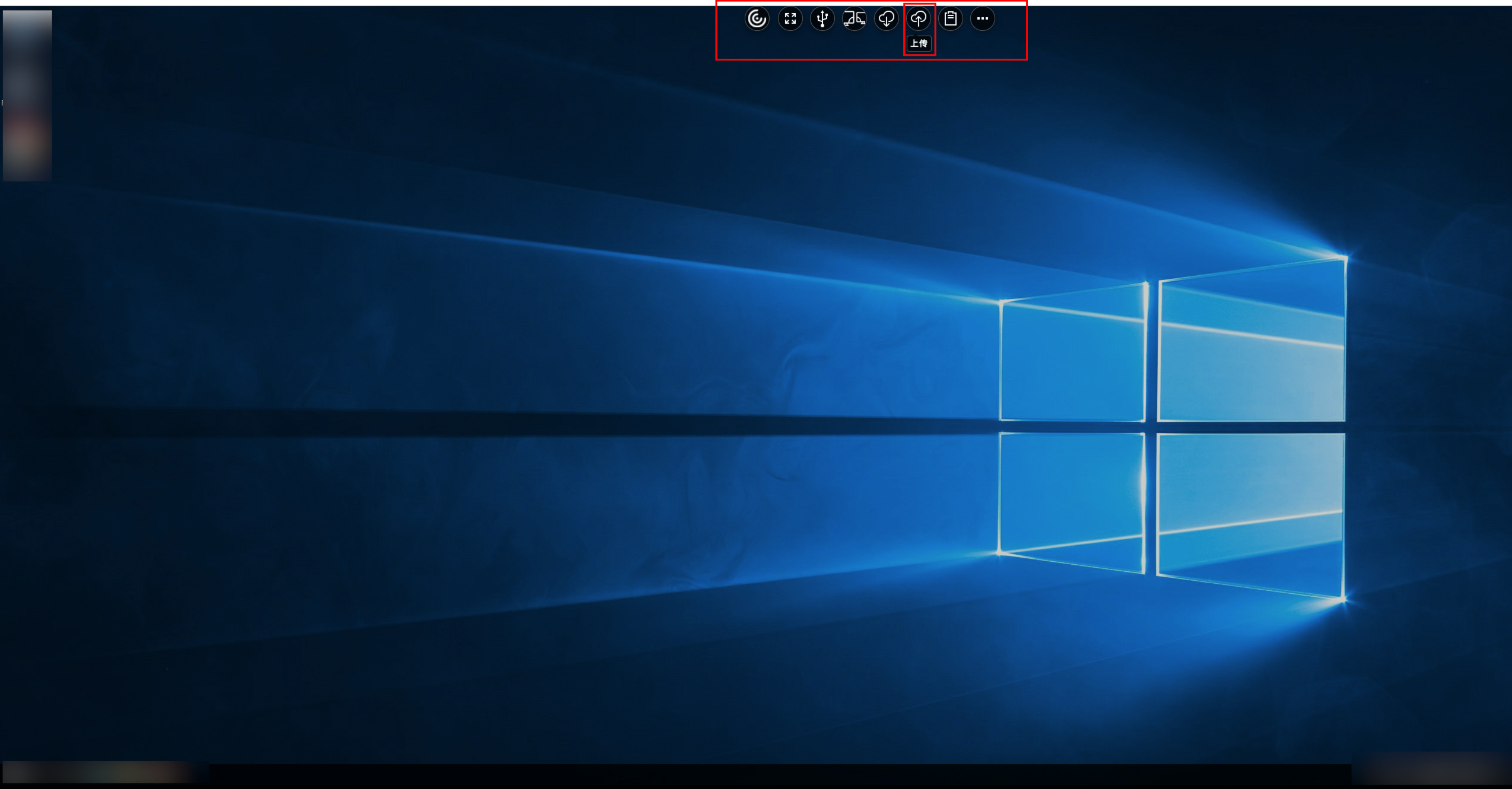Open the clipboard icon in toolbar
The image size is (1512, 789).
coord(950,19)
